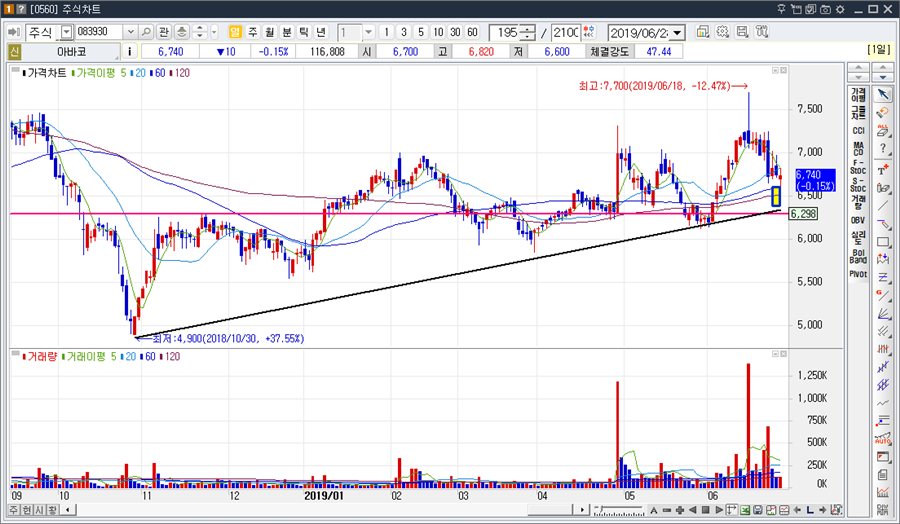Click the camera capture icon in title bar
The width and height of the screenshot is (900, 524).
tap(825, 9)
